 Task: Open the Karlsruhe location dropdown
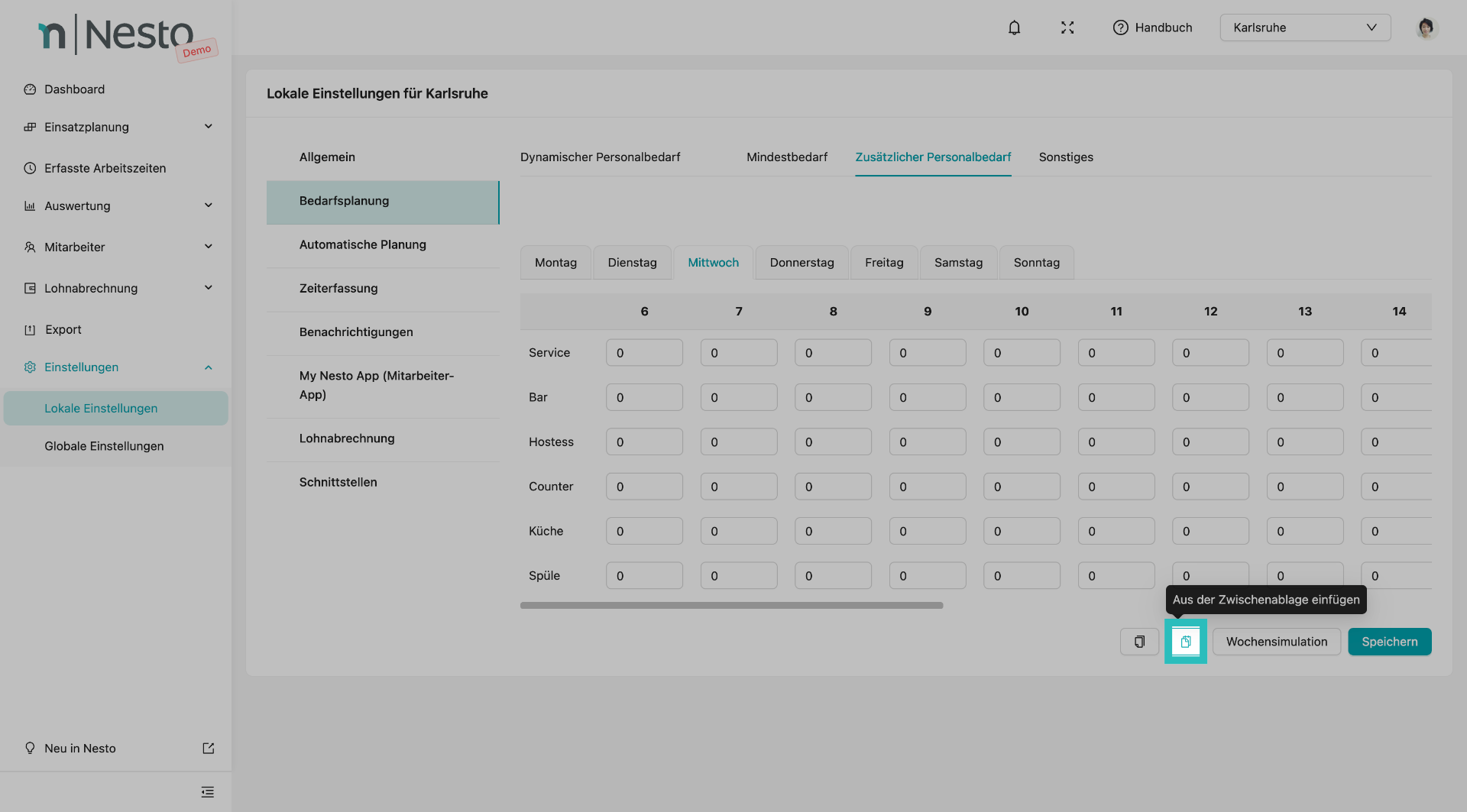[1304, 27]
